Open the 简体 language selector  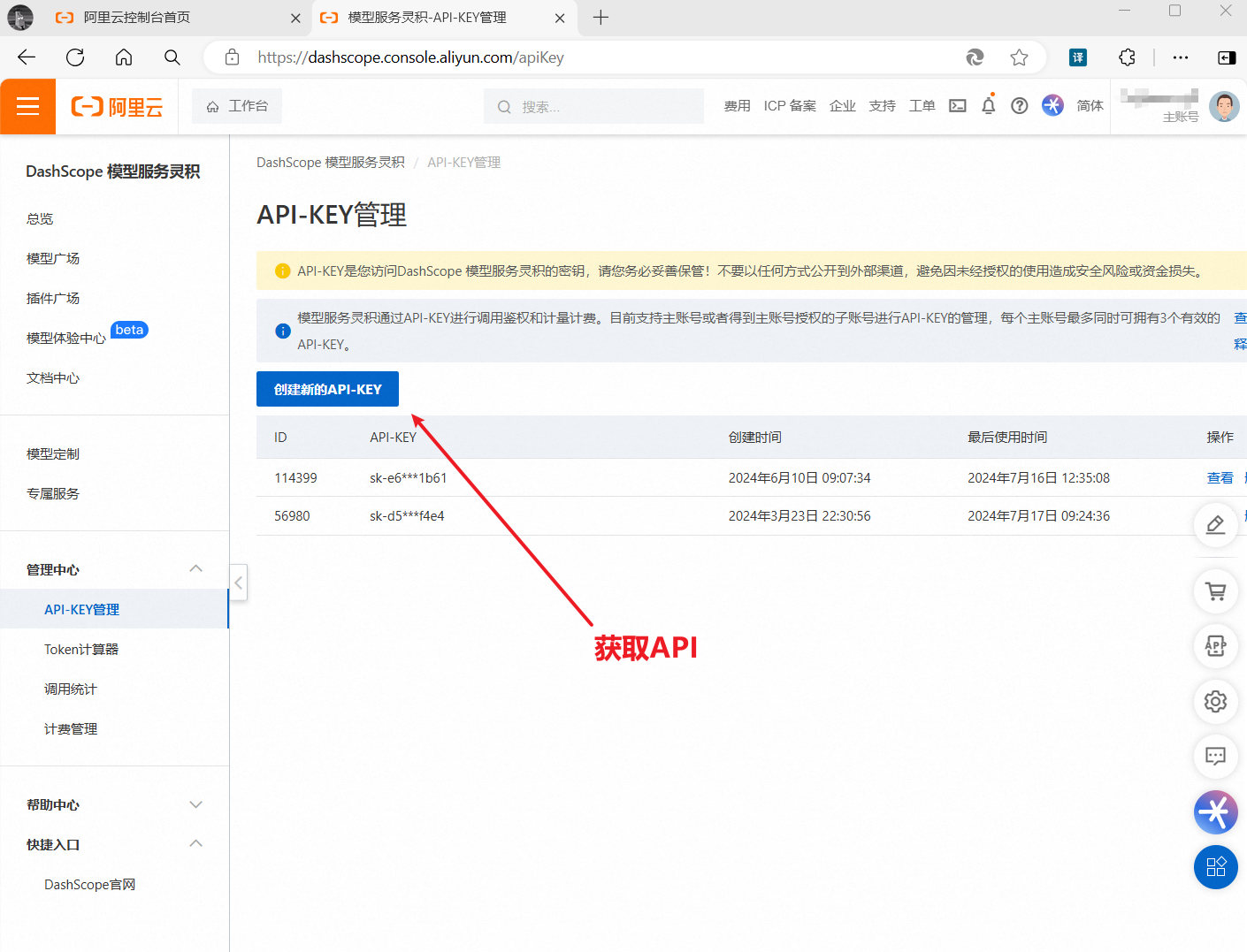point(1090,106)
